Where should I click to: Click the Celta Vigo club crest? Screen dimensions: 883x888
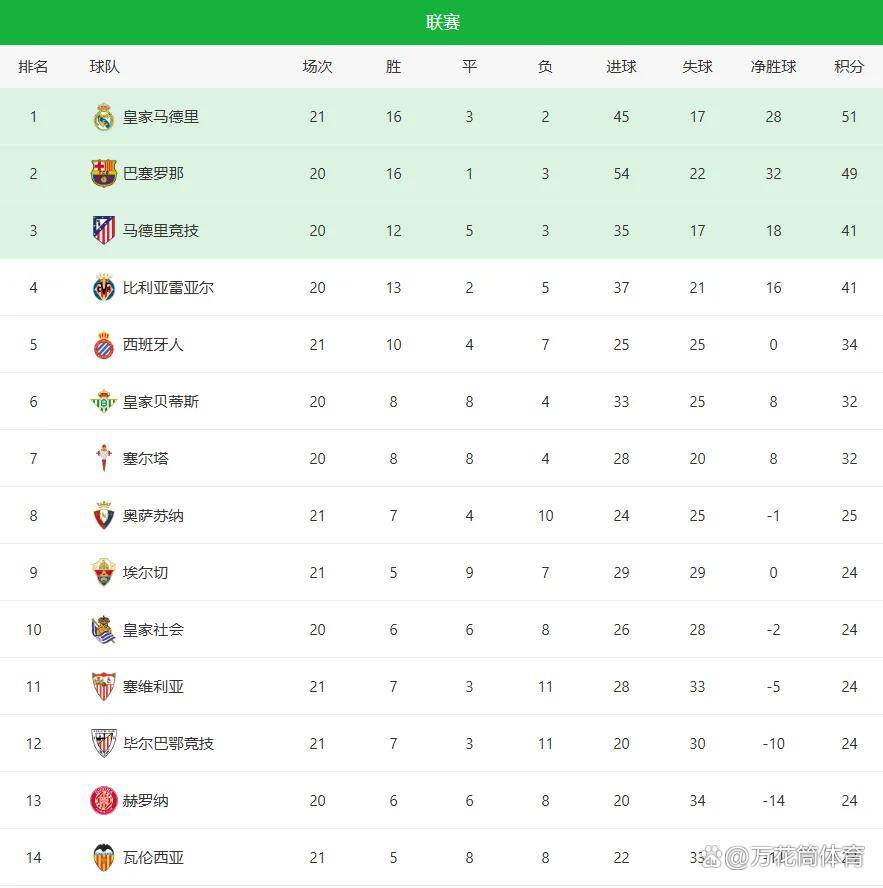[104, 459]
